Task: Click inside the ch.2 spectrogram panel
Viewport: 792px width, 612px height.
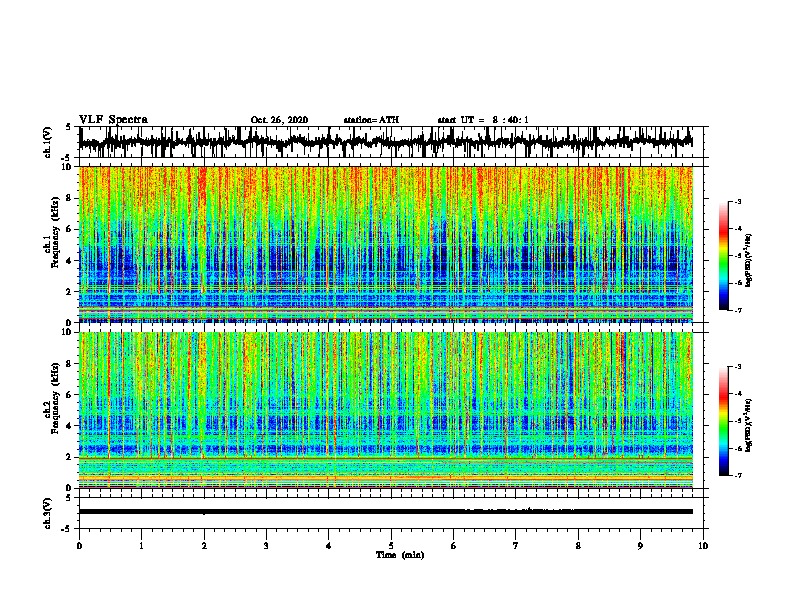Action: click(385, 410)
